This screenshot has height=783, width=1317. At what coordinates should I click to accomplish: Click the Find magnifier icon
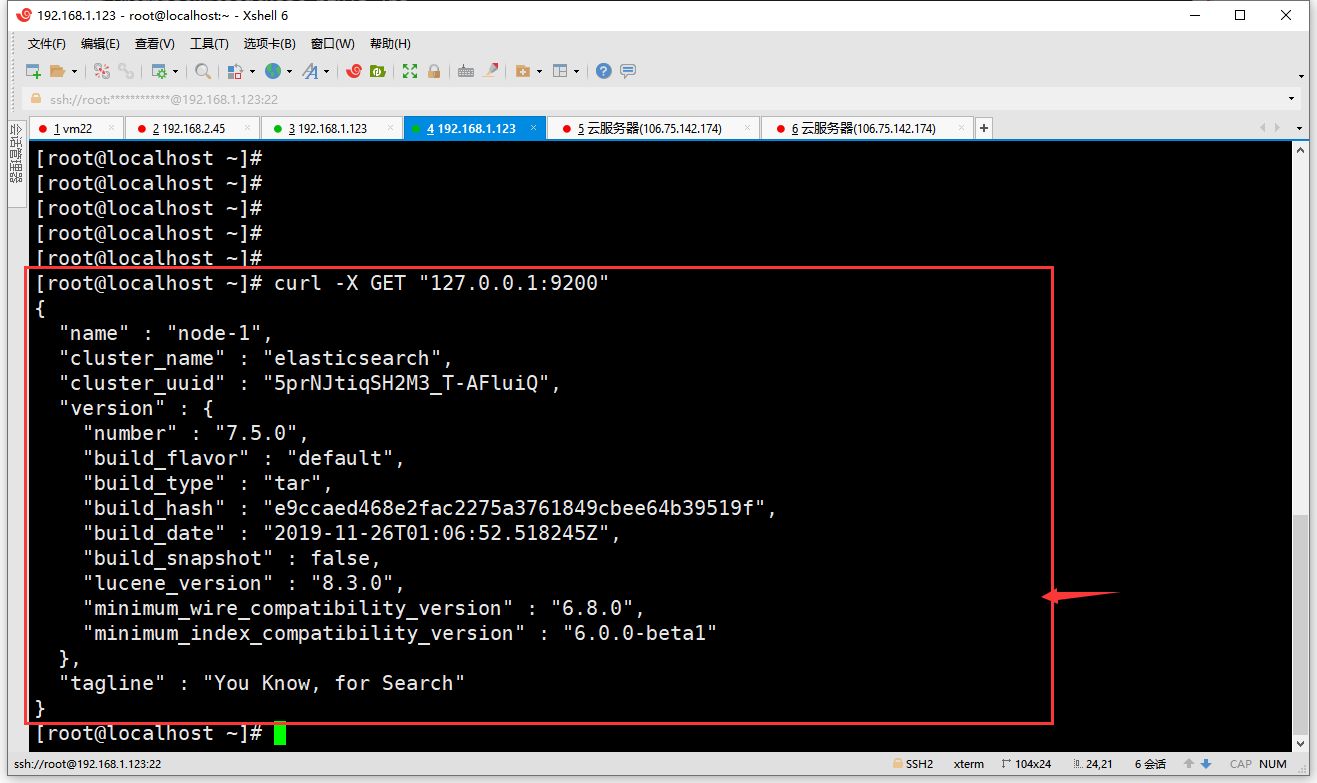click(x=203, y=71)
